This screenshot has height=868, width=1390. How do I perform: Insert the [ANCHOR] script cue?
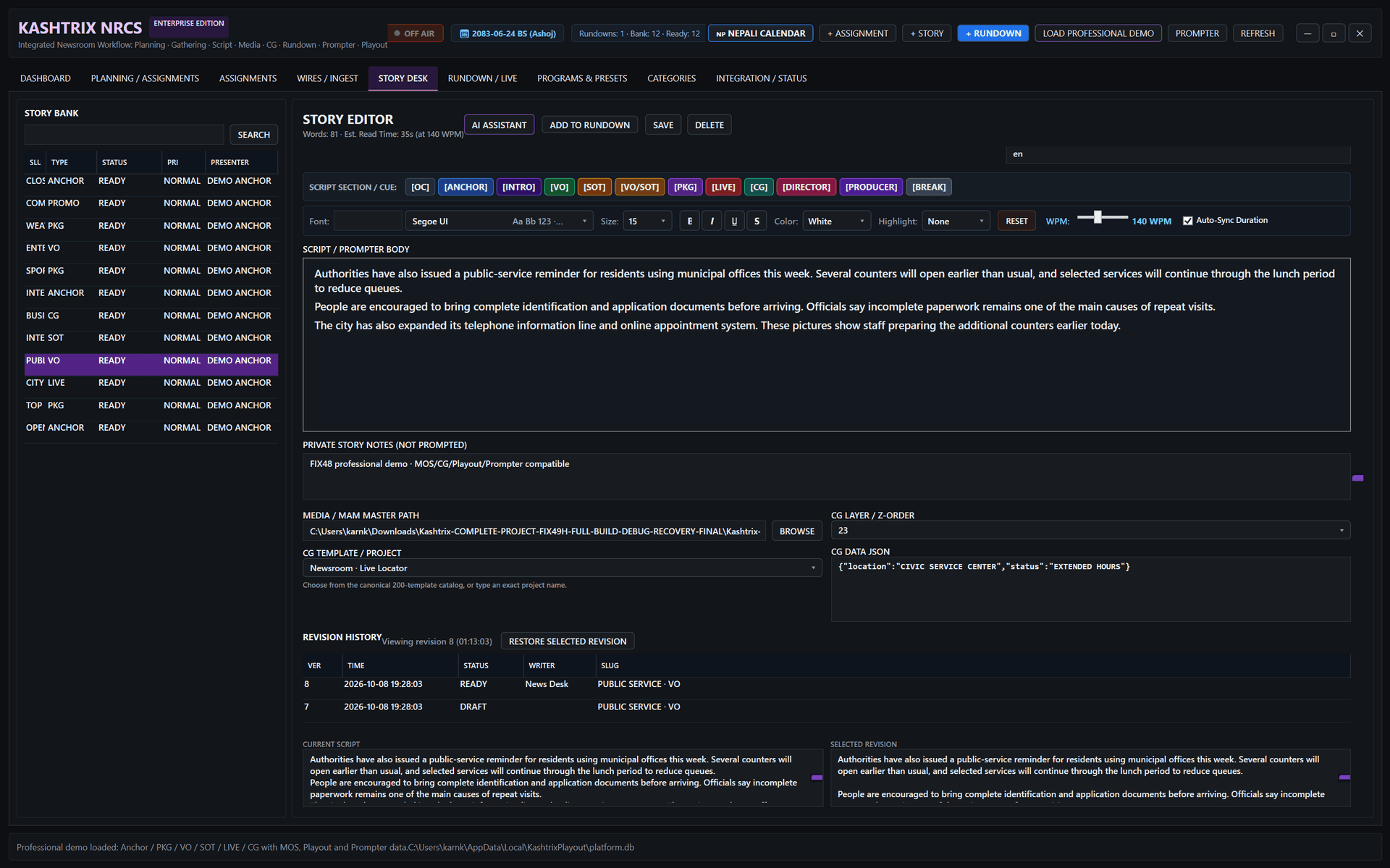pos(466,187)
